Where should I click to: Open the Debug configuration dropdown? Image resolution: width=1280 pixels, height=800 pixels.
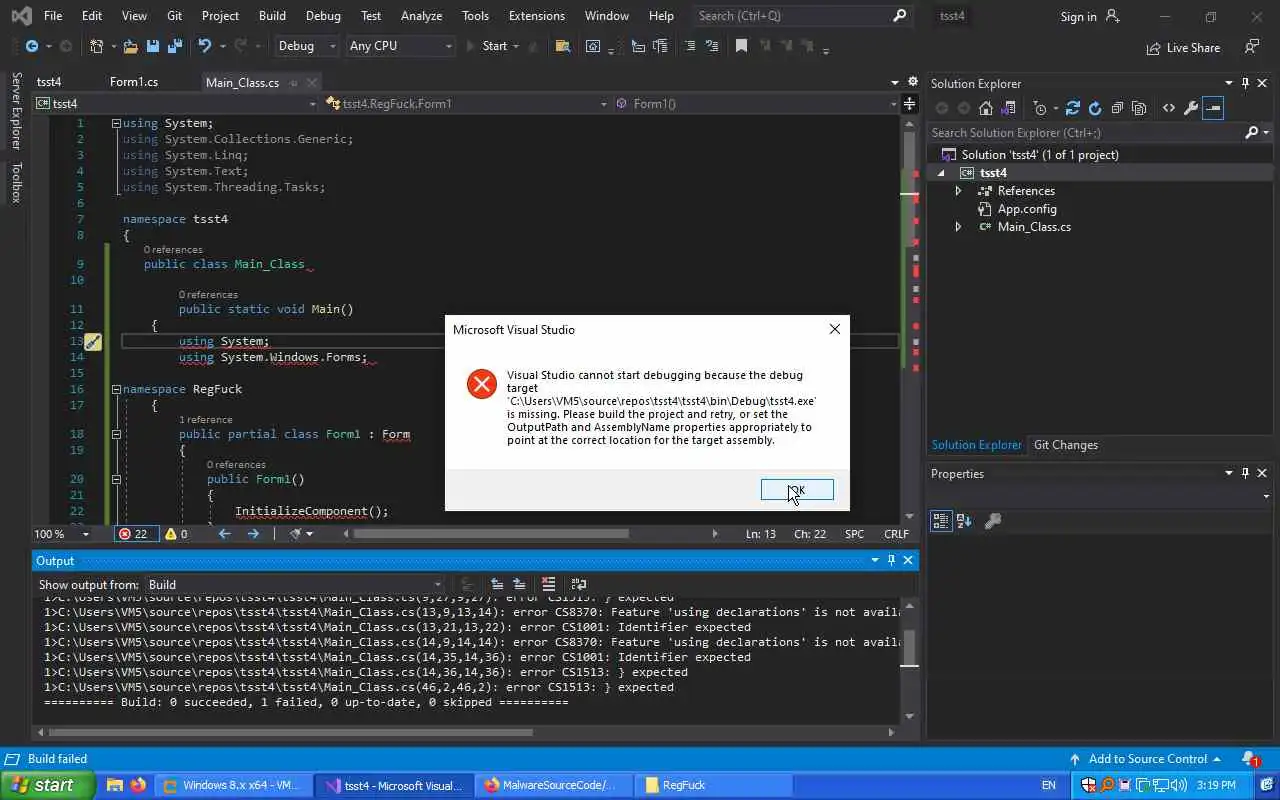(307, 46)
